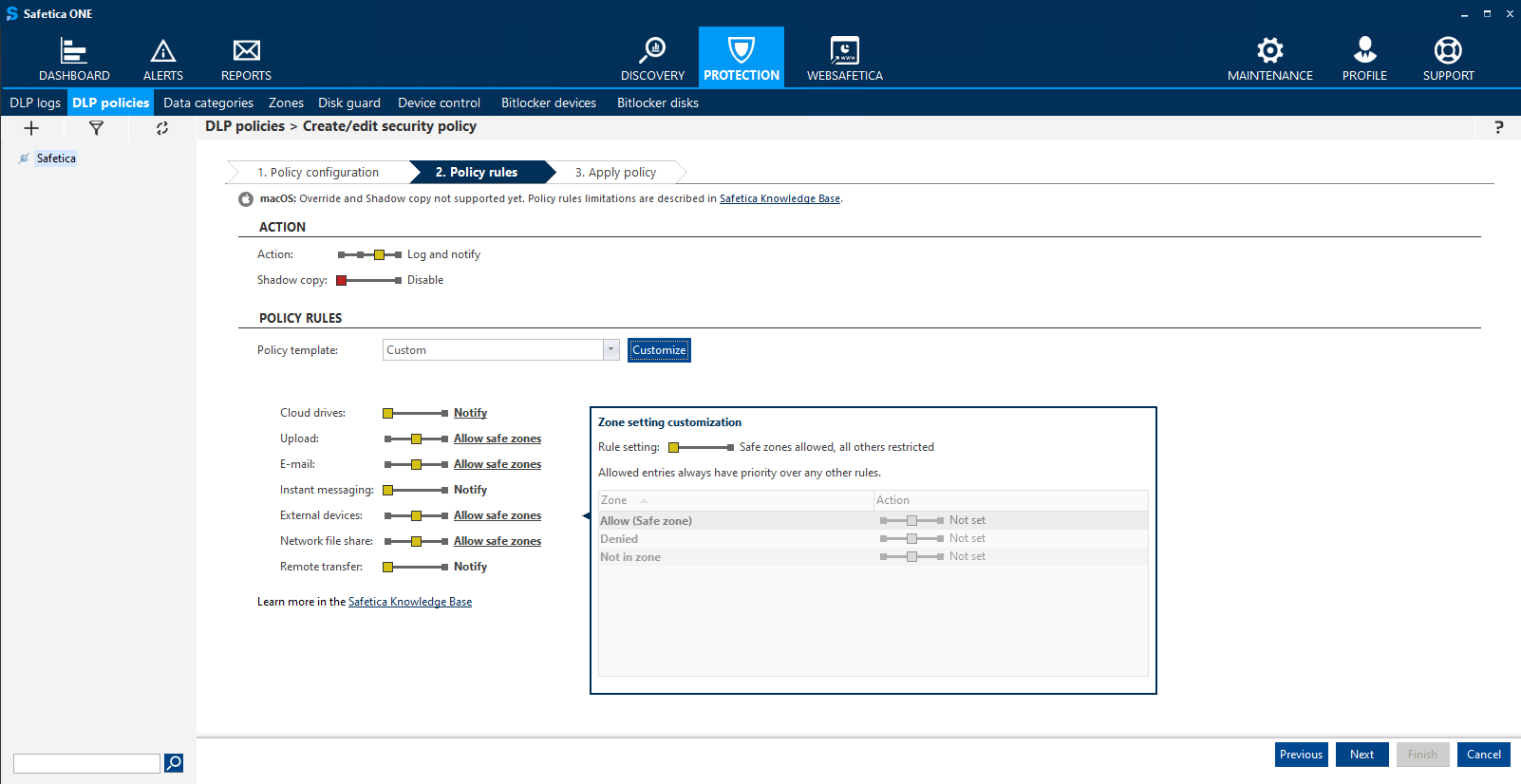The image size is (1521, 784).
Task: Open the Protection section
Action: tap(742, 57)
